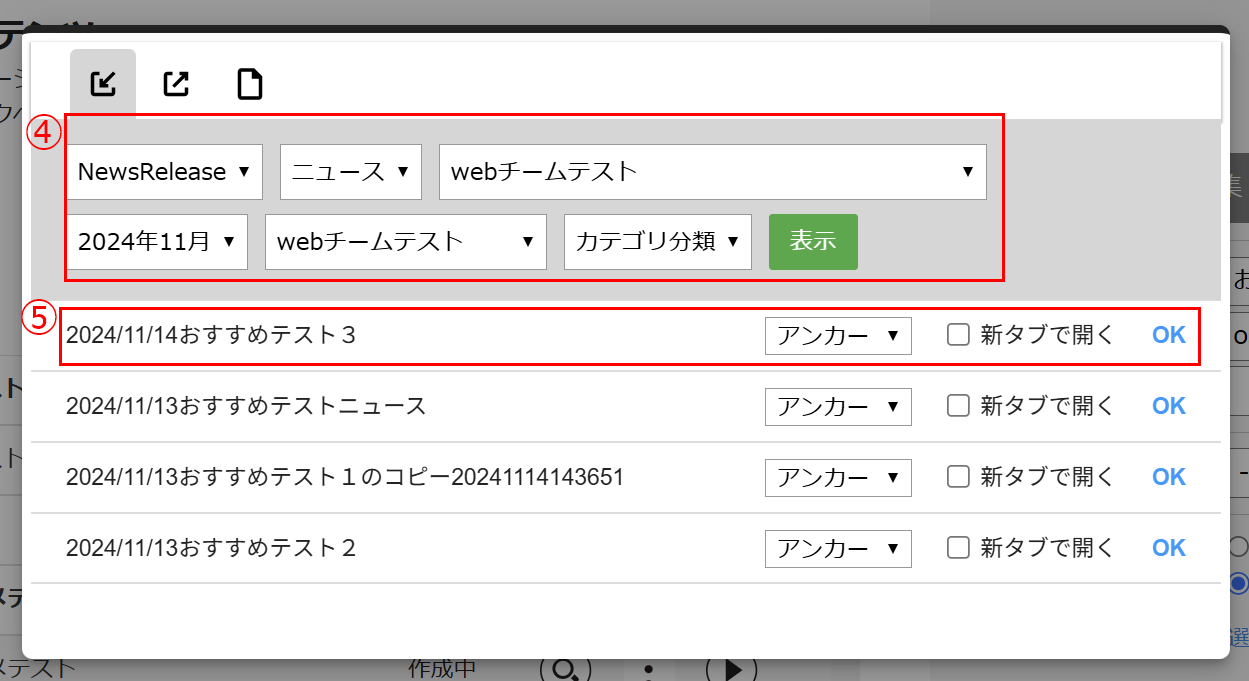Open the webチームテスト dropdown beside the month selector
The height and width of the screenshot is (681, 1249).
[406, 241]
